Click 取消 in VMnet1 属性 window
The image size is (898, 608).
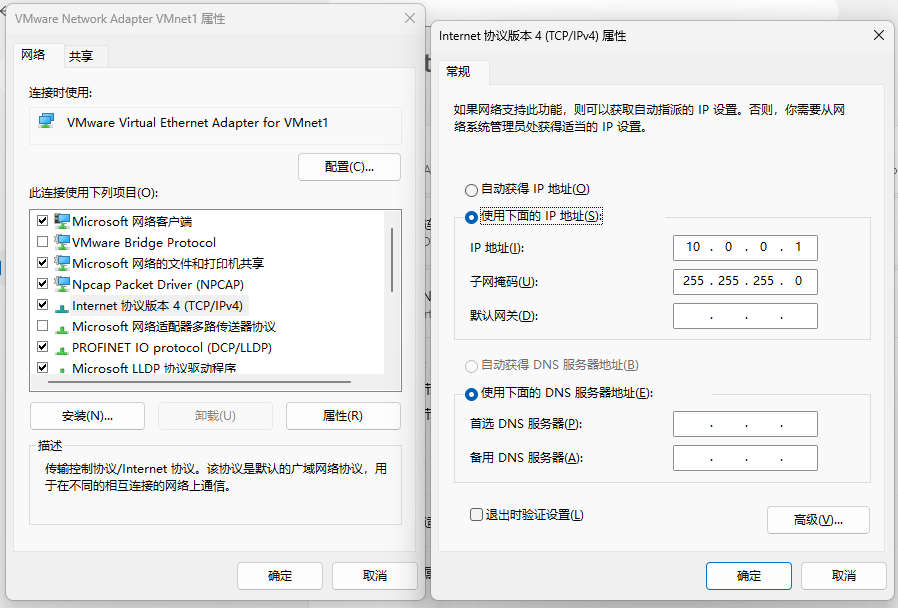tap(375, 576)
